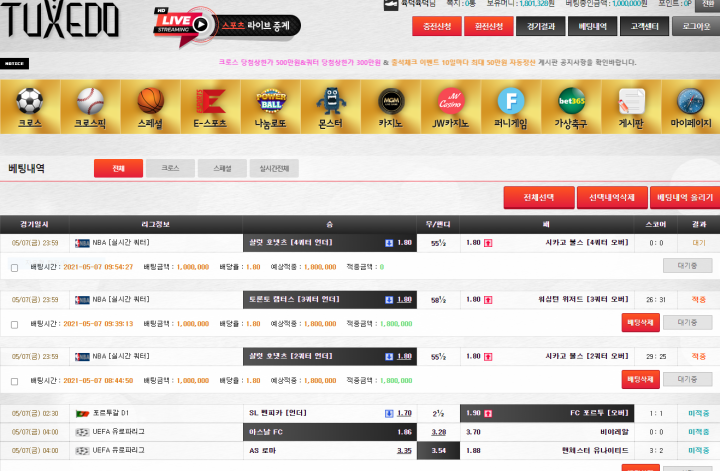Click the 베팅중인금액 1,000,000원 value
Viewport: 720px width, 471px height.
(x=630, y=4)
